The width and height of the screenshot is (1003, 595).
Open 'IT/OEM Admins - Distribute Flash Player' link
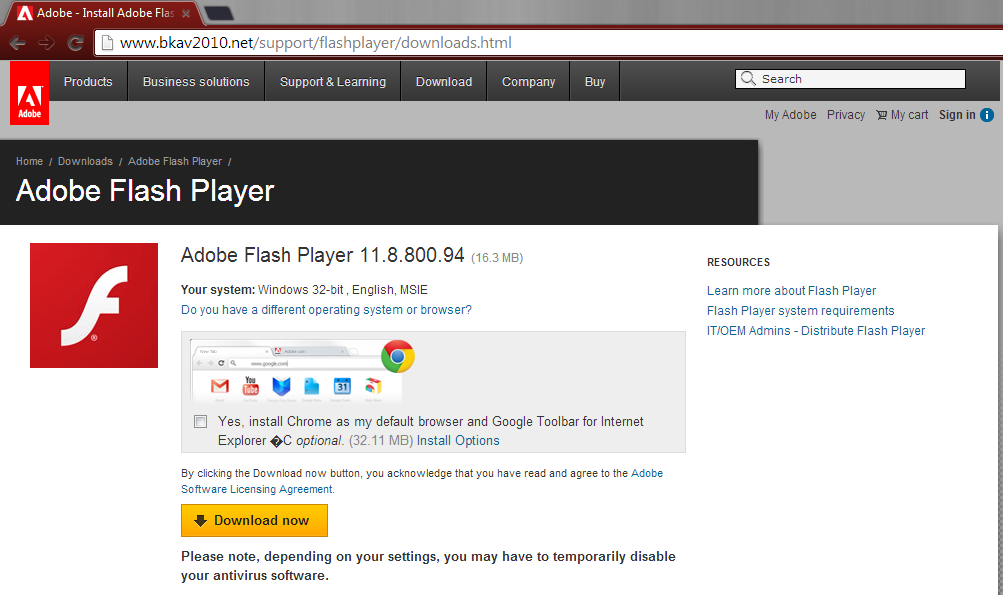[816, 331]
